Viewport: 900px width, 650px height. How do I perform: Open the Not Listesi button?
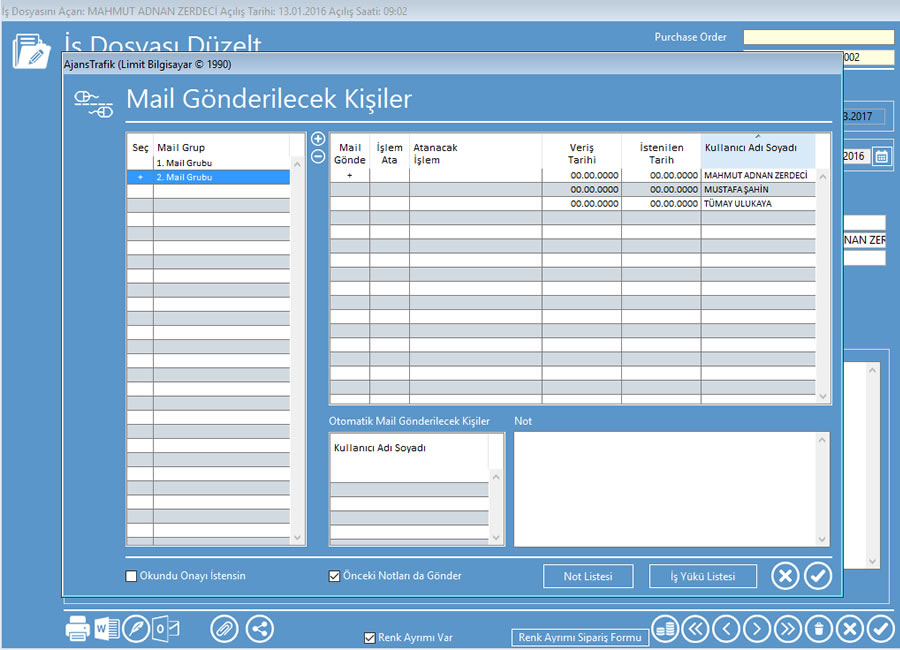tap(589, 576)
